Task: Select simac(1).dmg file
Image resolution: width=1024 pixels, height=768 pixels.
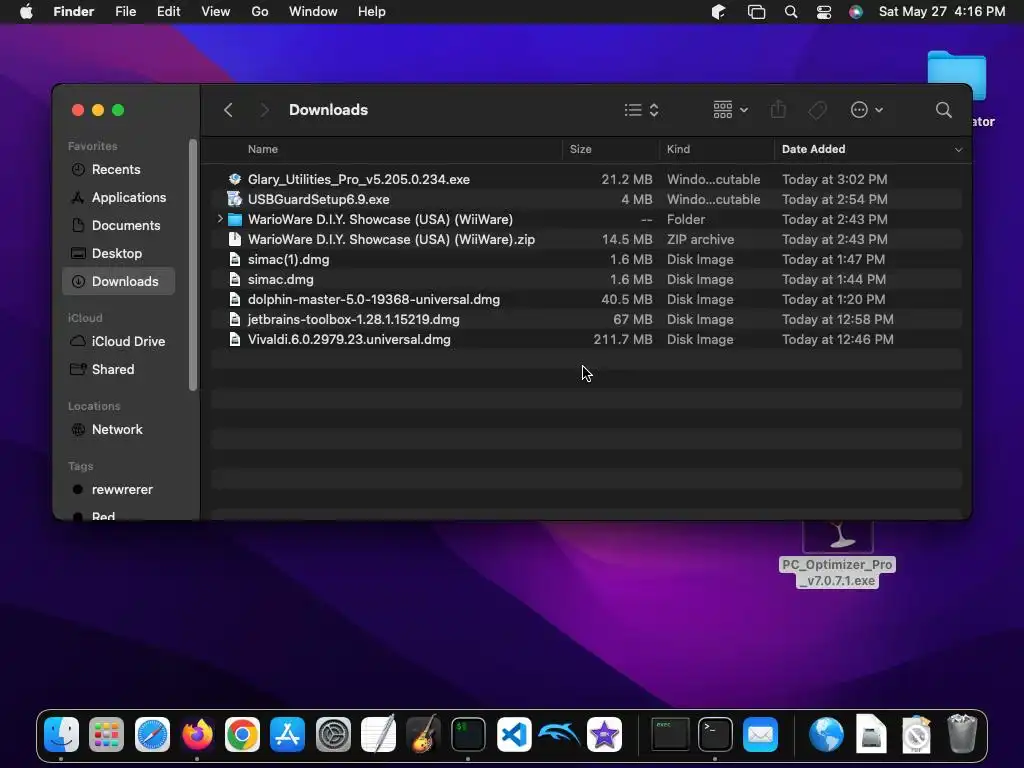Action: pos(586,259)
